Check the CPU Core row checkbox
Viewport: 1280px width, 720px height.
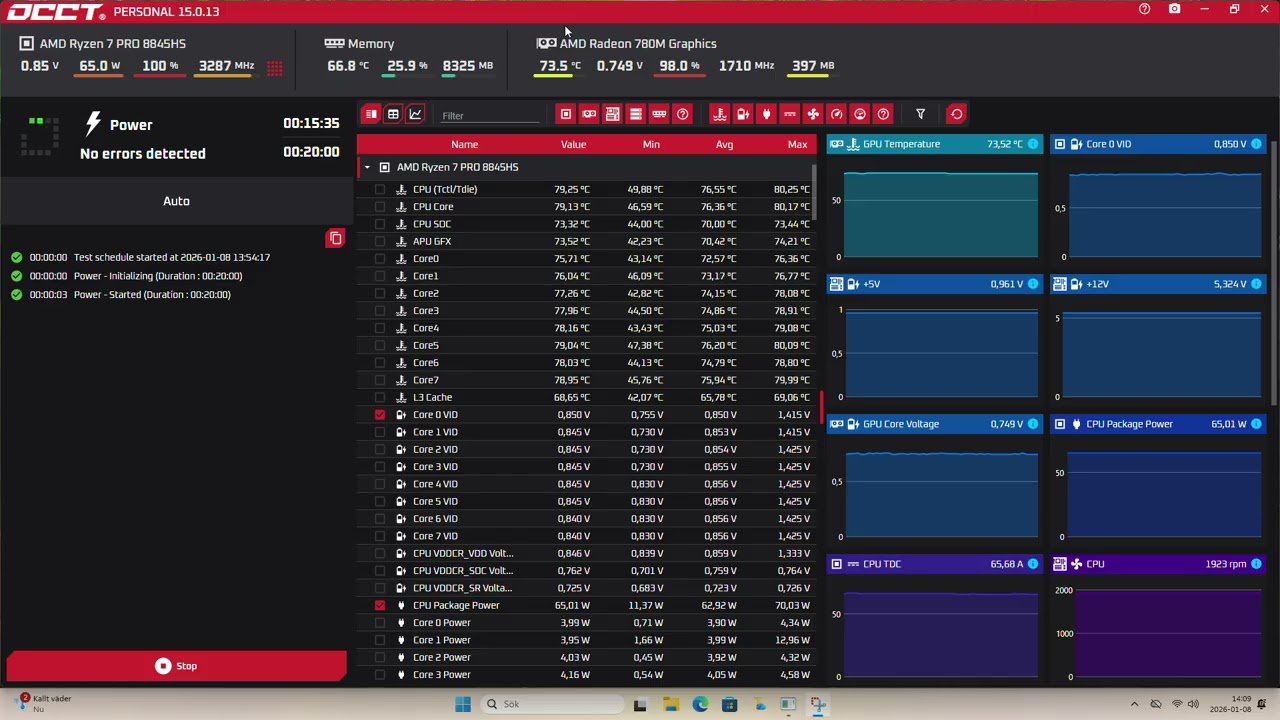click(x=380, y=207)
